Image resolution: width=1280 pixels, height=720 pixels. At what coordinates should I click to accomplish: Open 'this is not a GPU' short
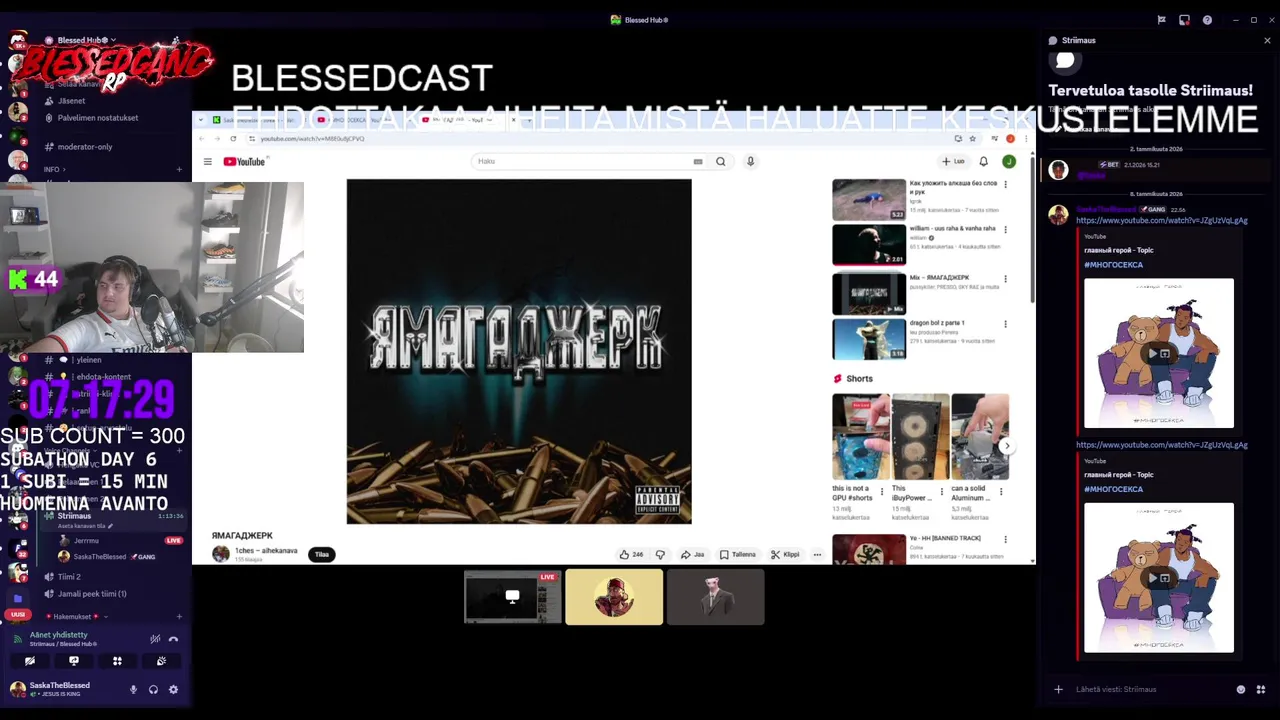pyautogui.click(x=860, y=437)
